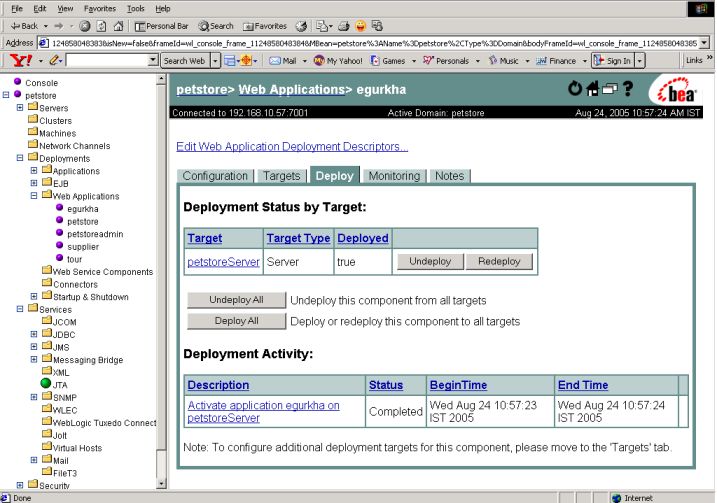Open the Personal Bar toolbar button
The height and width of the screenshot is (503, 717).
click(161, 26)
